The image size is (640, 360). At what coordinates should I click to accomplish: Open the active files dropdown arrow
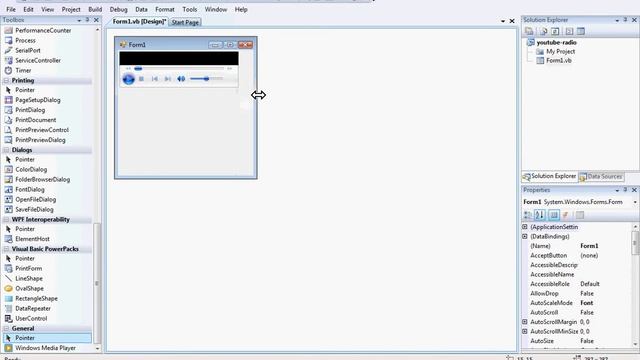503,21
